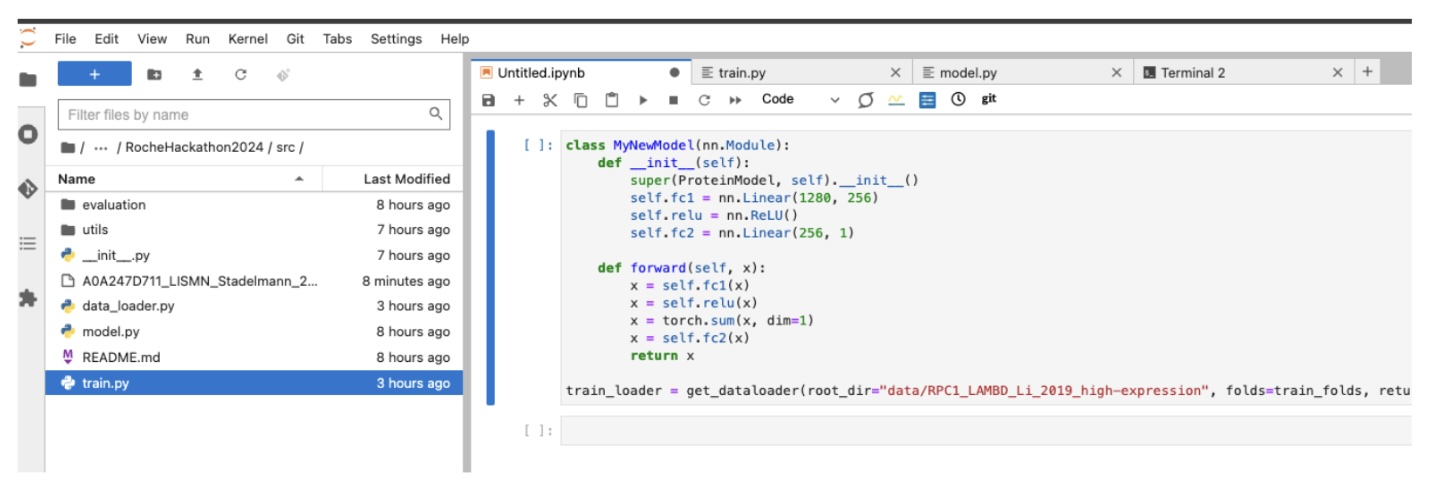Restart kernel and run all cells

coord(735,100)
